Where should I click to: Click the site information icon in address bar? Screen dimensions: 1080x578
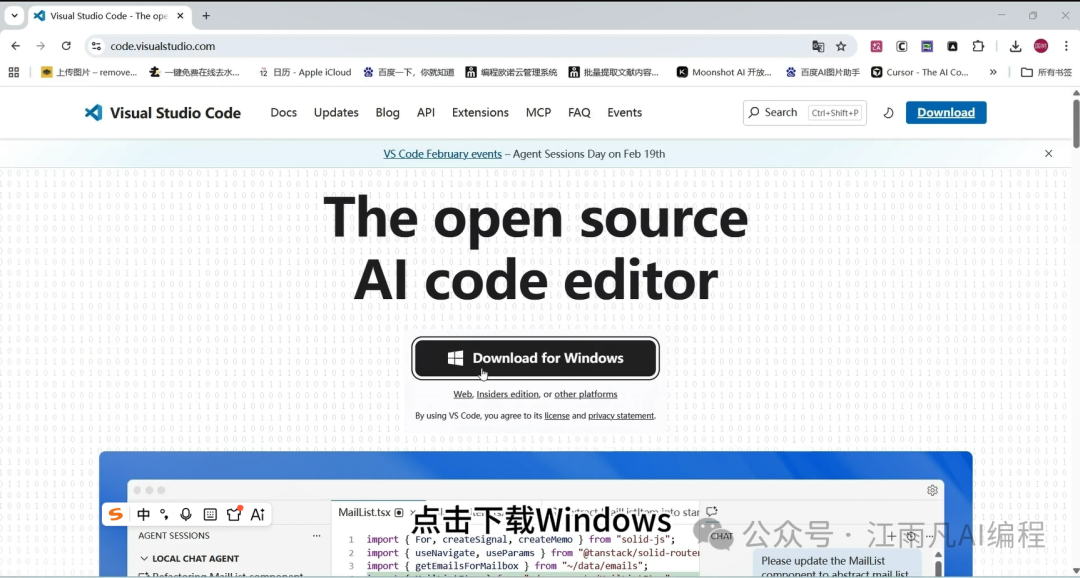tap(96, 46)
